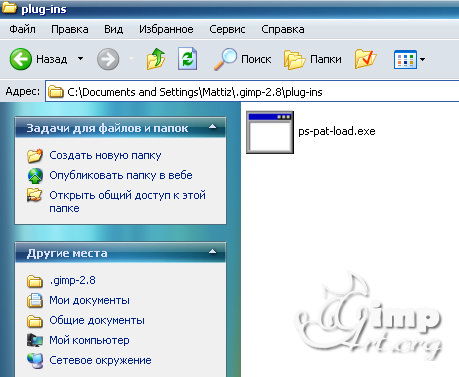The image size is (459, 377).
Task: Click the green refresh page icon
Action: (187, 59)
